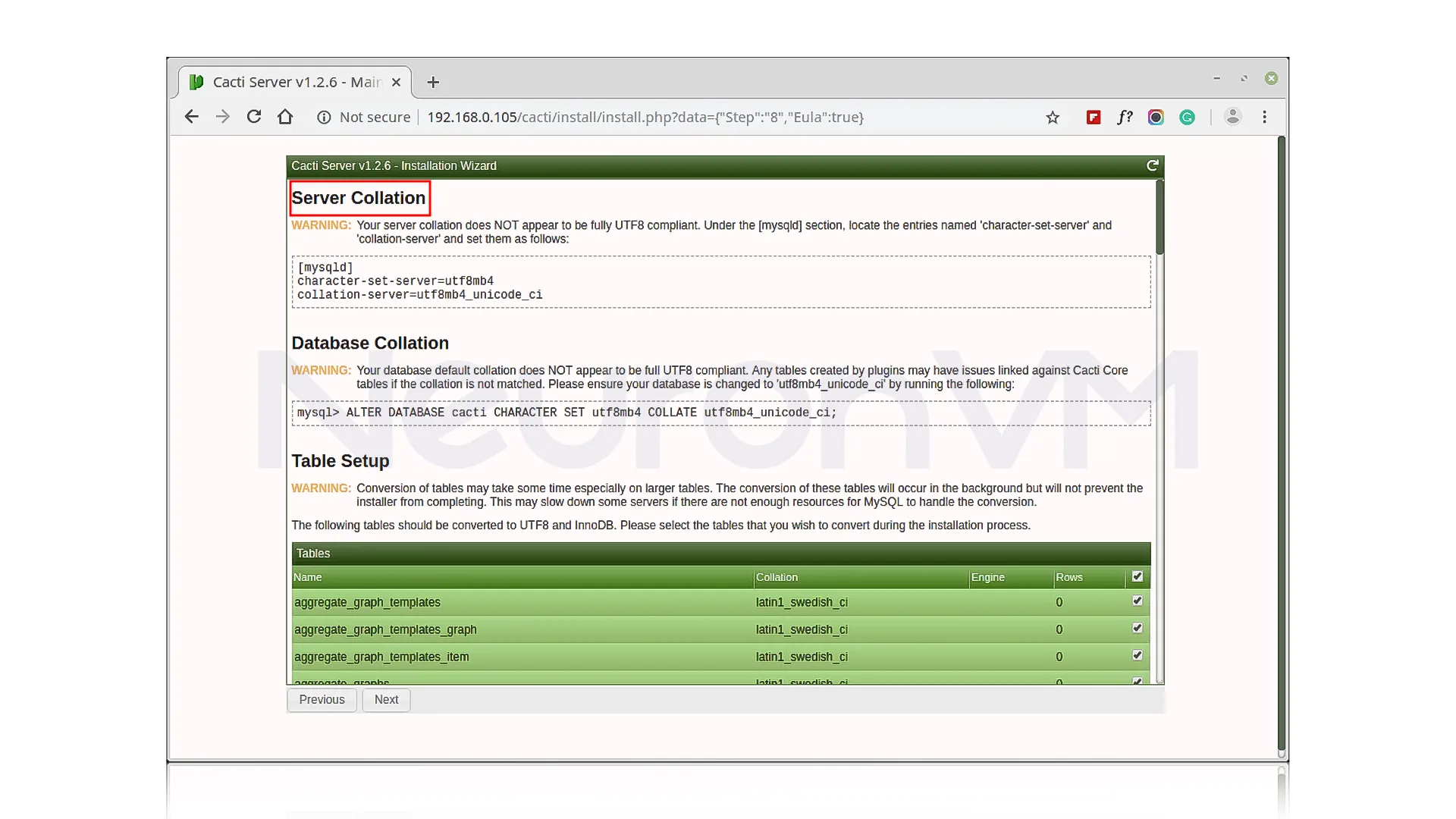
Task: Click the URL address bar
Action: (x=645, y=118)
